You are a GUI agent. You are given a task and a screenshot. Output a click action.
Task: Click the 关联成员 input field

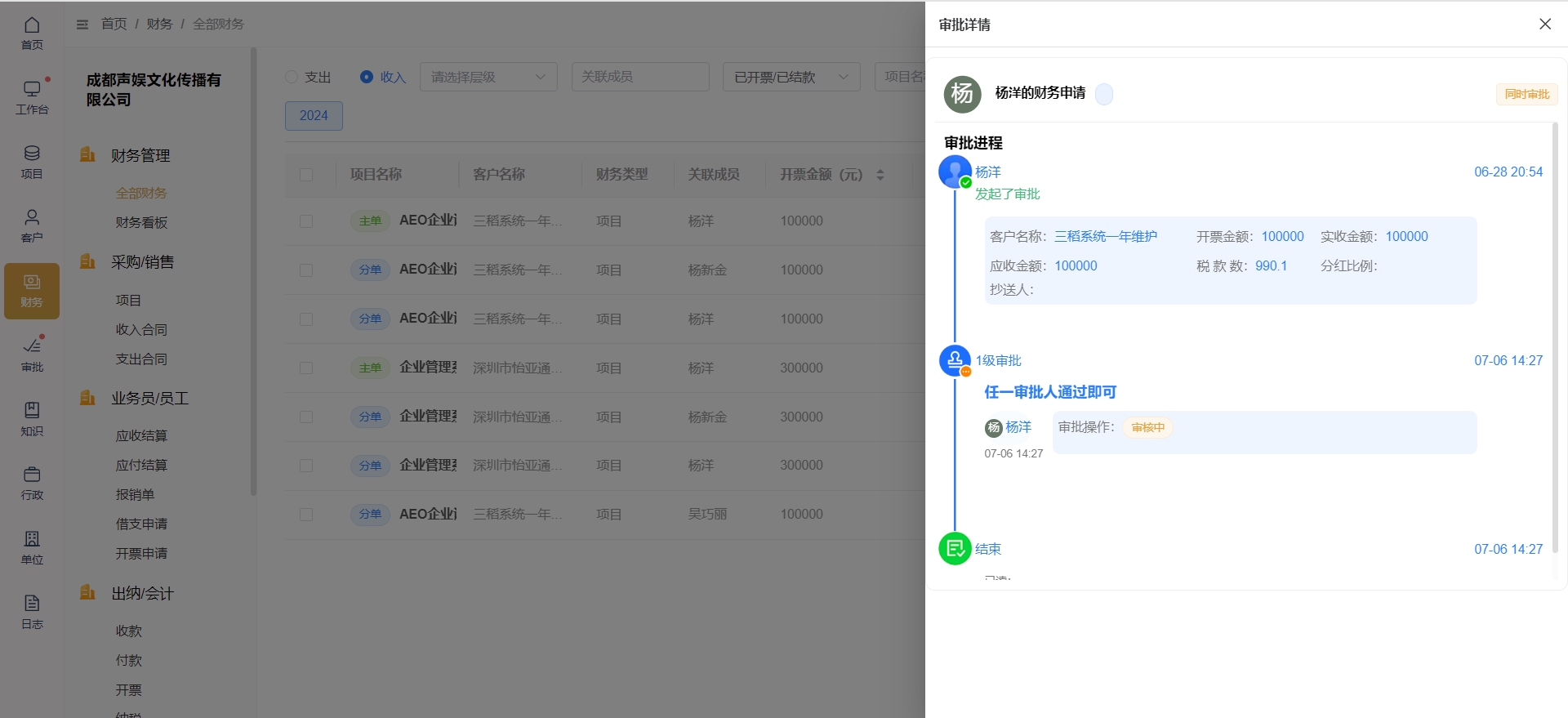pos(640,77)
